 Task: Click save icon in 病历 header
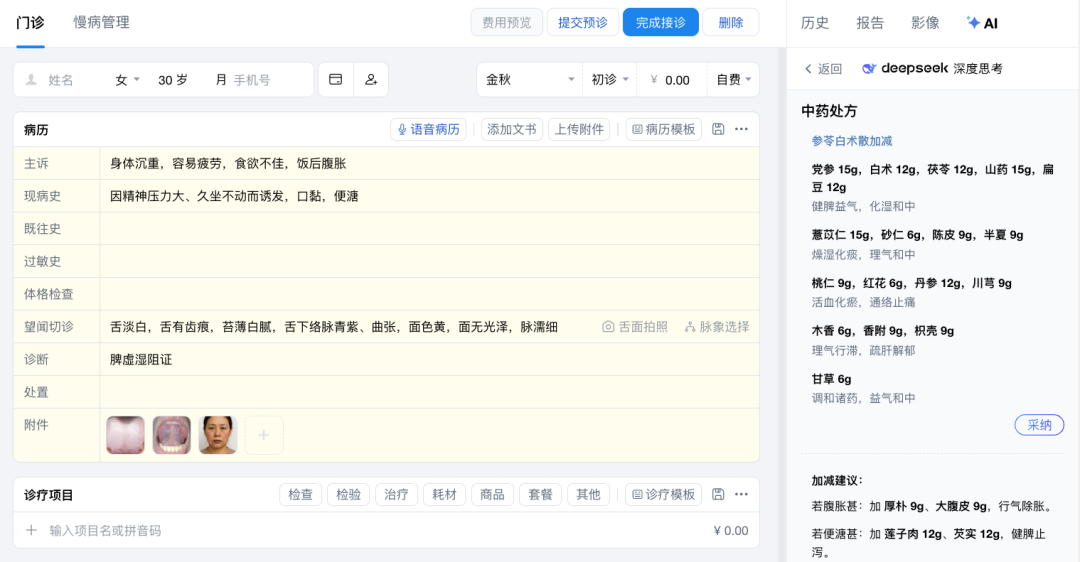718,129
